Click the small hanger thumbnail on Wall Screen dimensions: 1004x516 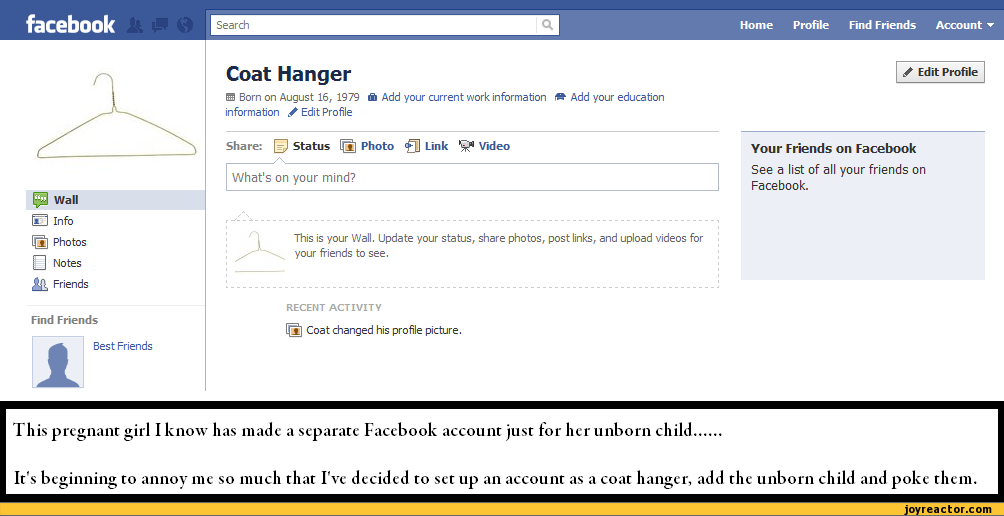(x=259, y=251)
